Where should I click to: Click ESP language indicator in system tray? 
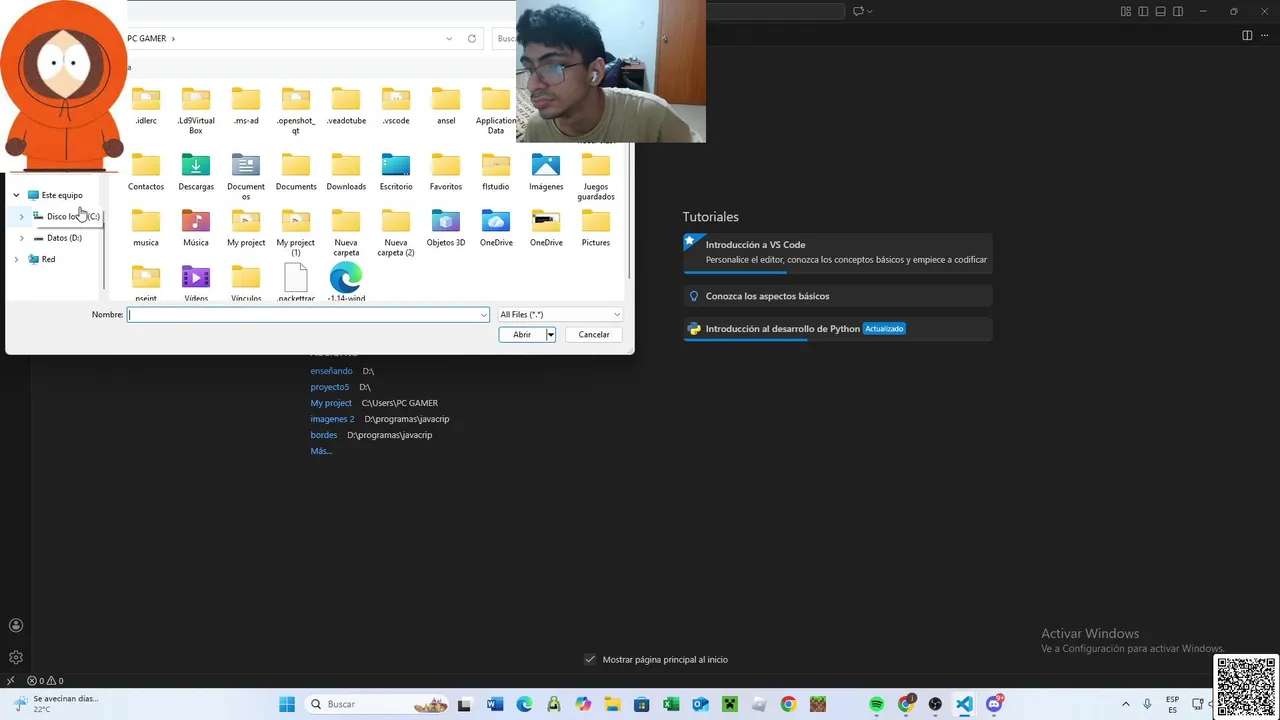[1172, 704]
